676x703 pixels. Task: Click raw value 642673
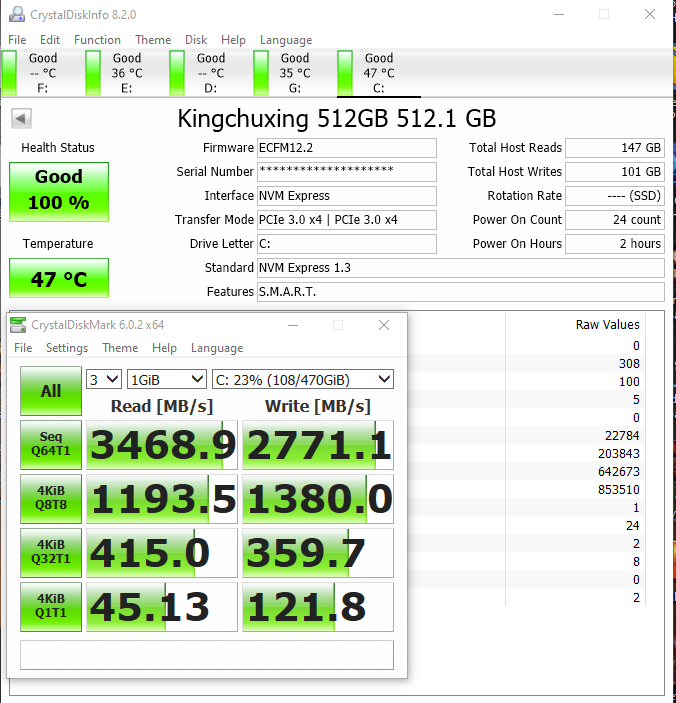pos(619,472)
